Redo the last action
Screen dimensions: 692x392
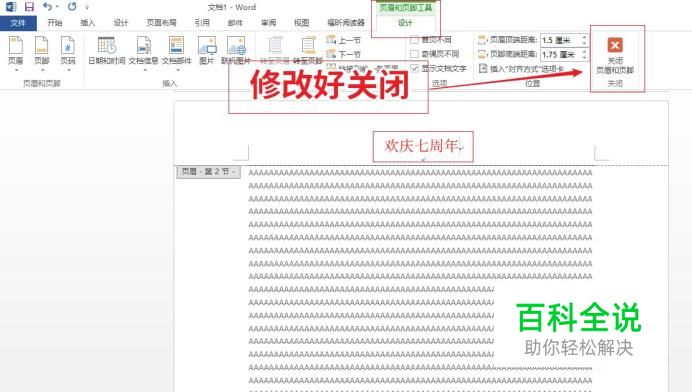72,7
